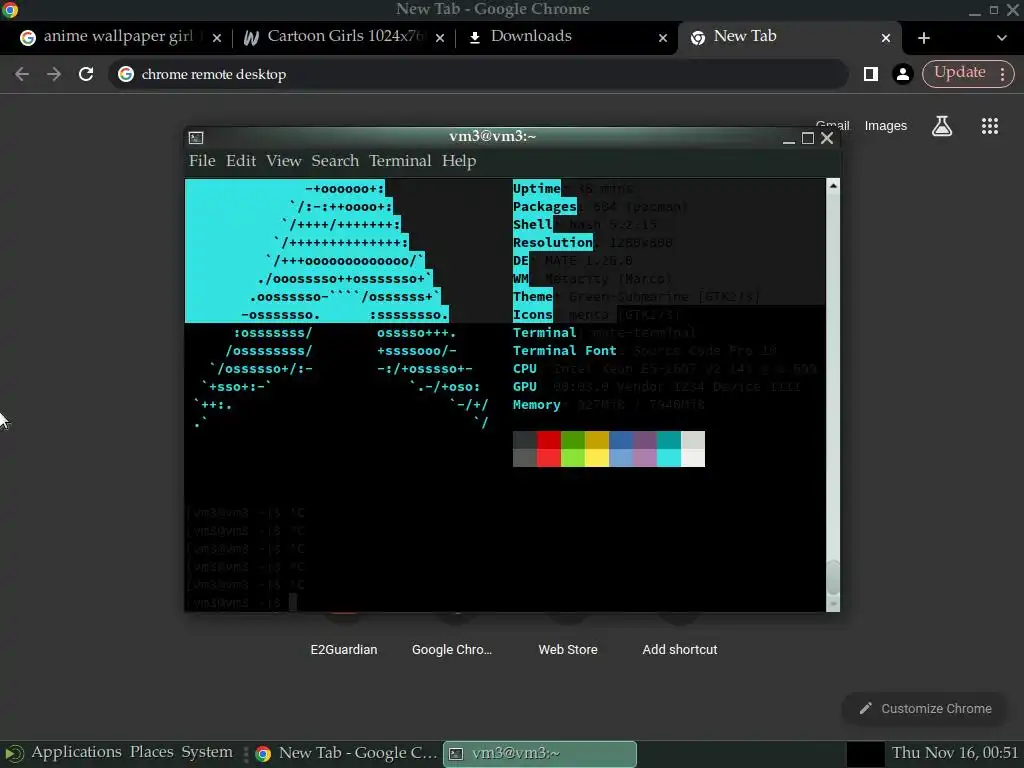Click the MATE logo icon in panel

point(14,754)
